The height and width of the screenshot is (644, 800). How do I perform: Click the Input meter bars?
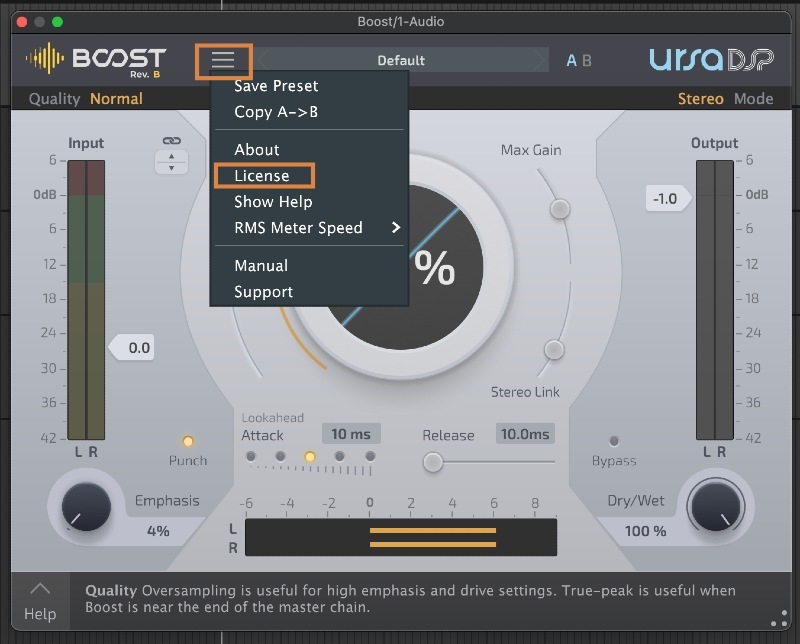point(86,300)
